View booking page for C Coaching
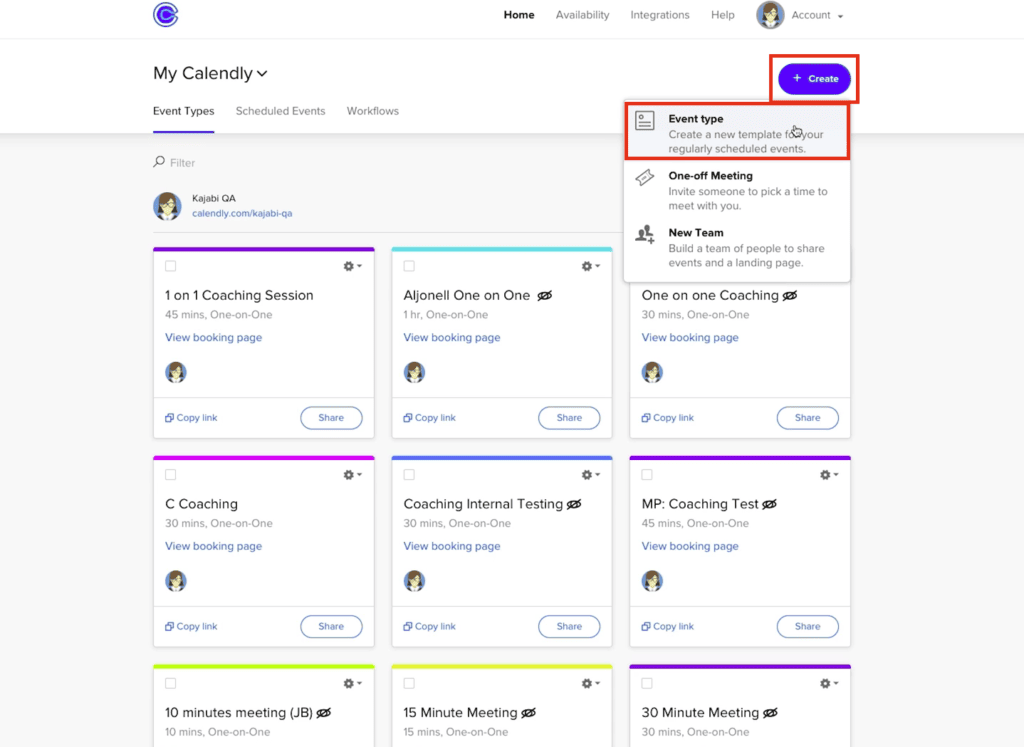 pos(214,546)
